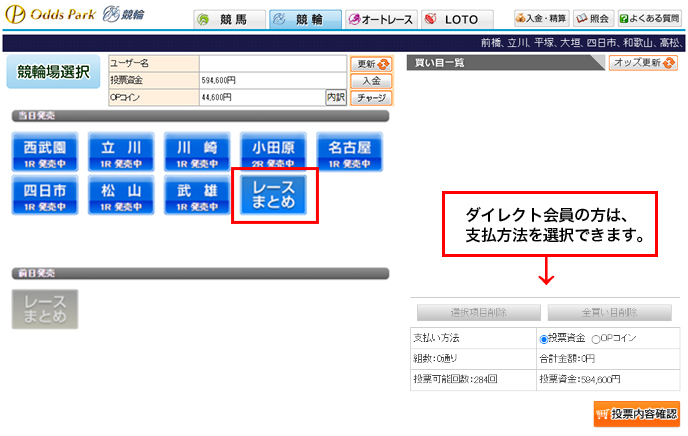Click the ユーザー名 field
The width and height of the screenshot is (688, 436).
click(272, 64)
